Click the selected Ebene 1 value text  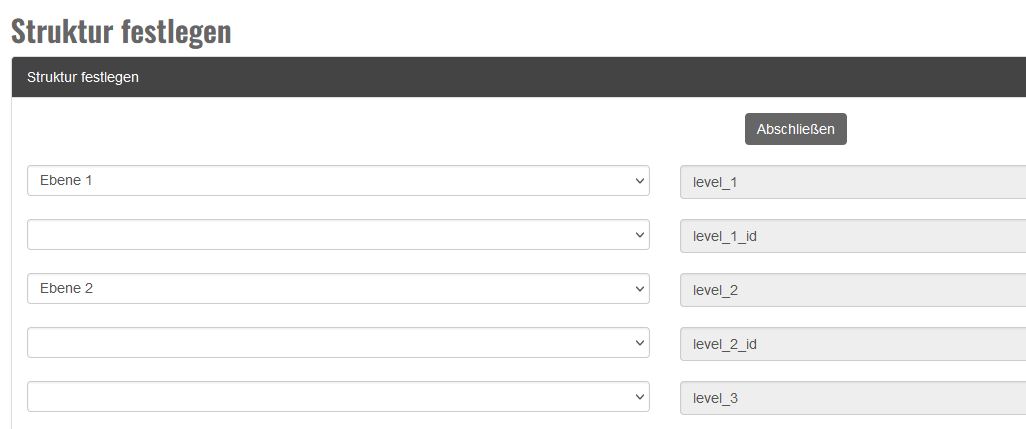66,181
